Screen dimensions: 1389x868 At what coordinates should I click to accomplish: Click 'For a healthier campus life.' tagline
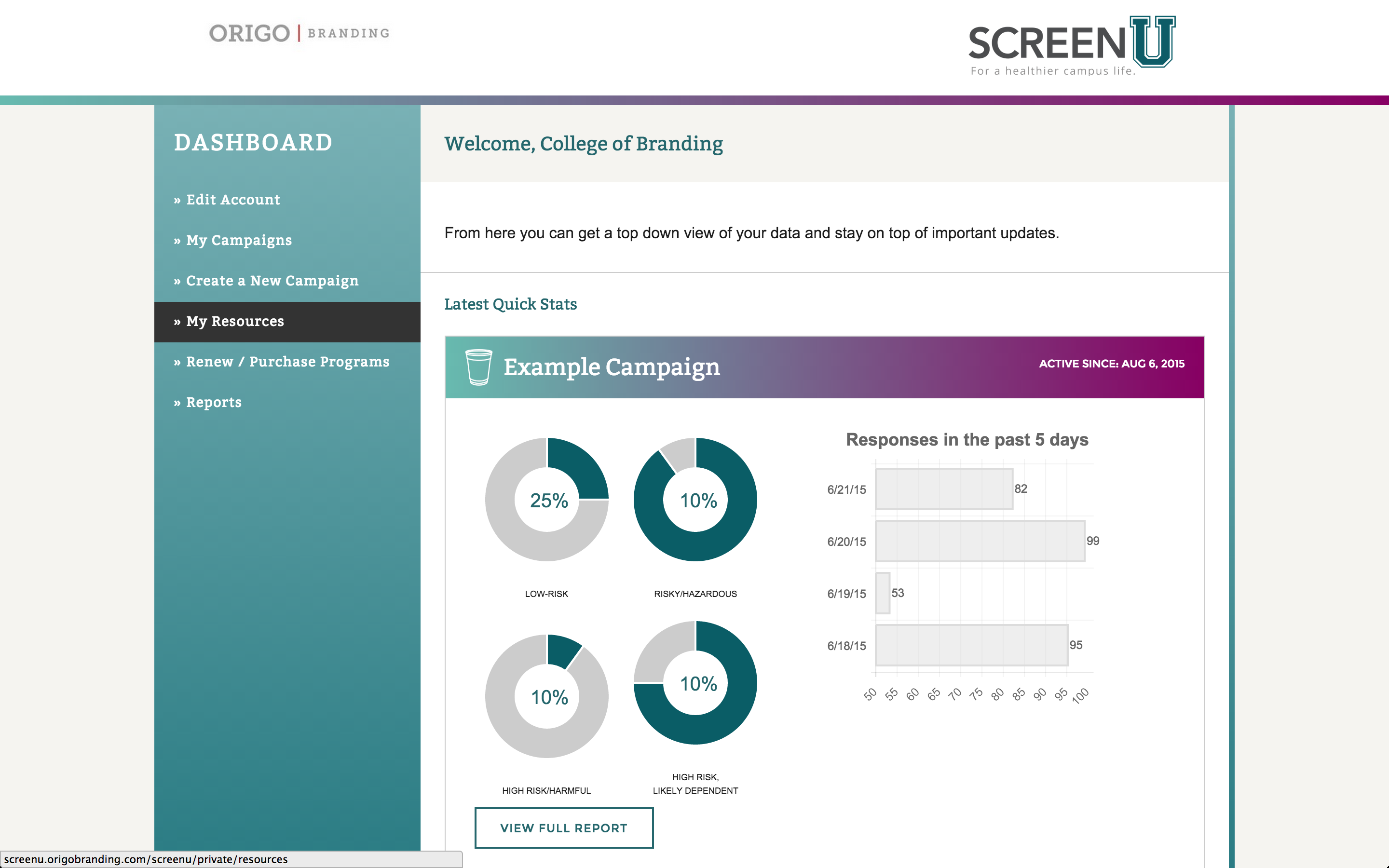tap(1053, 71)
